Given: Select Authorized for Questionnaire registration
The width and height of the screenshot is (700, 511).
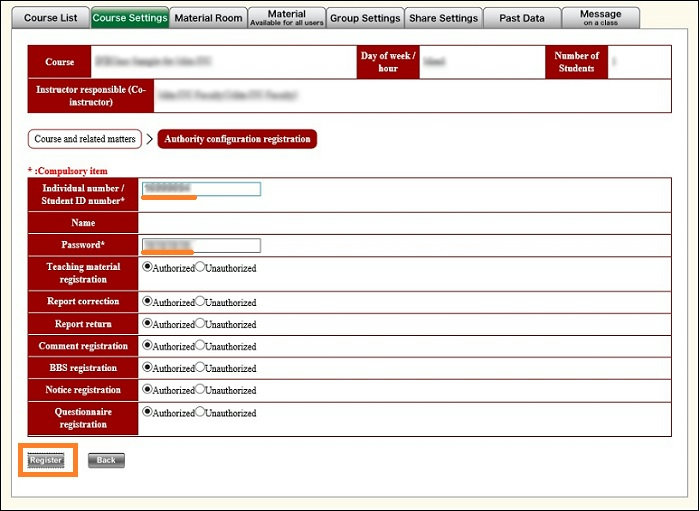Looking at the screenshot, I should point(148,411).
